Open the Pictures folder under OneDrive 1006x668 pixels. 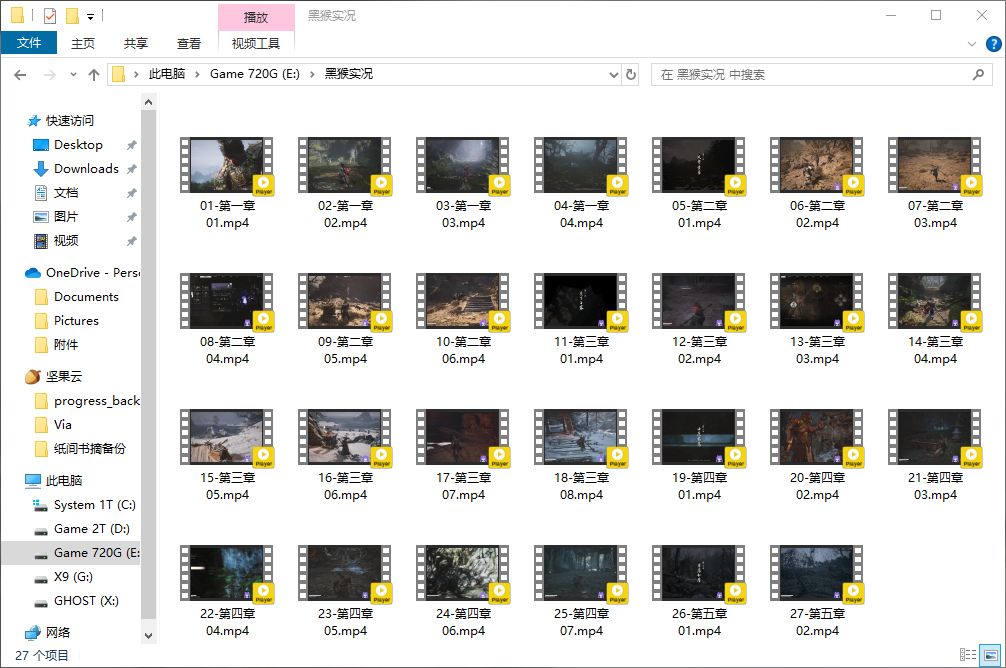pos(76,320)
